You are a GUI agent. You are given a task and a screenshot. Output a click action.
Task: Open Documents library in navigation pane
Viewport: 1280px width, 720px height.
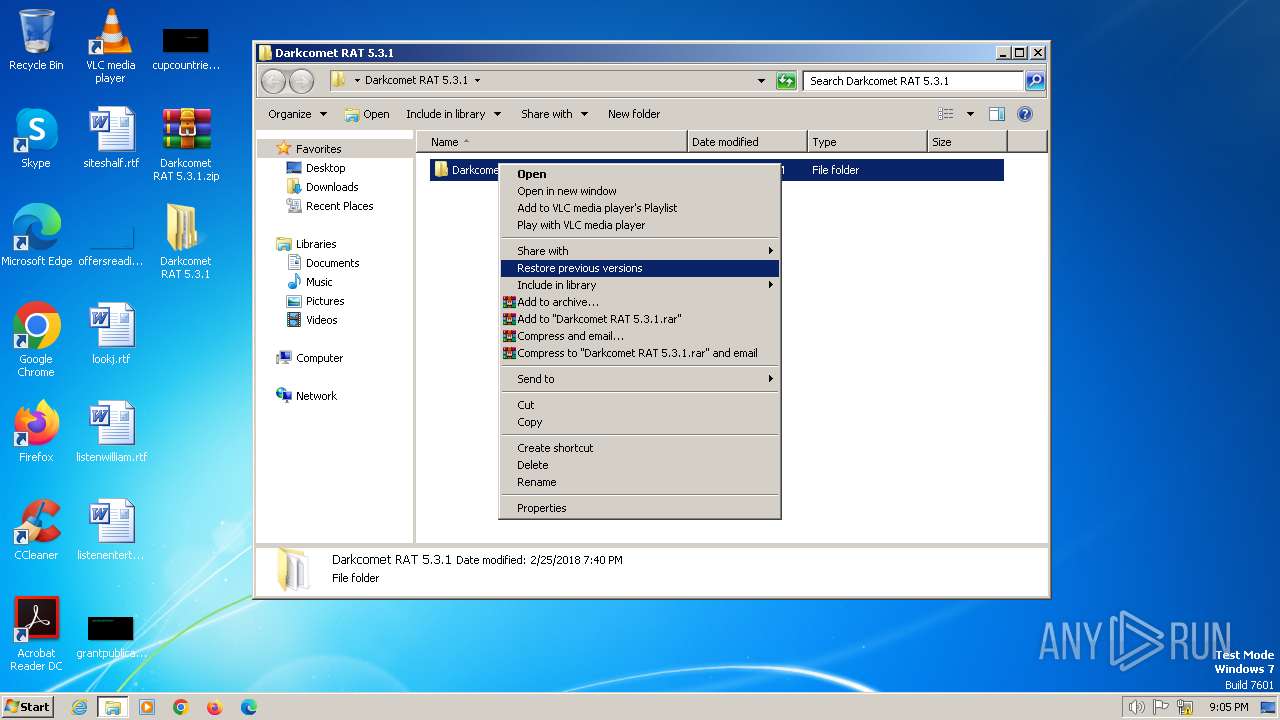(323, 263)
